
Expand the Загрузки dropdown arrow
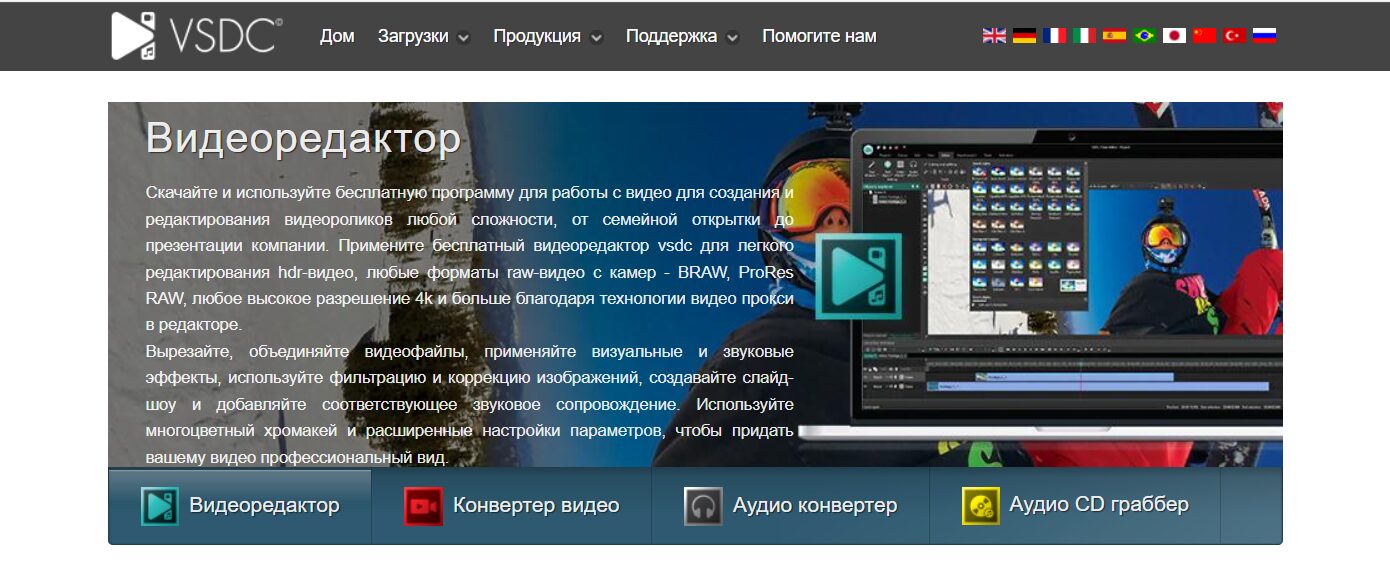click(x=463, y=38)
